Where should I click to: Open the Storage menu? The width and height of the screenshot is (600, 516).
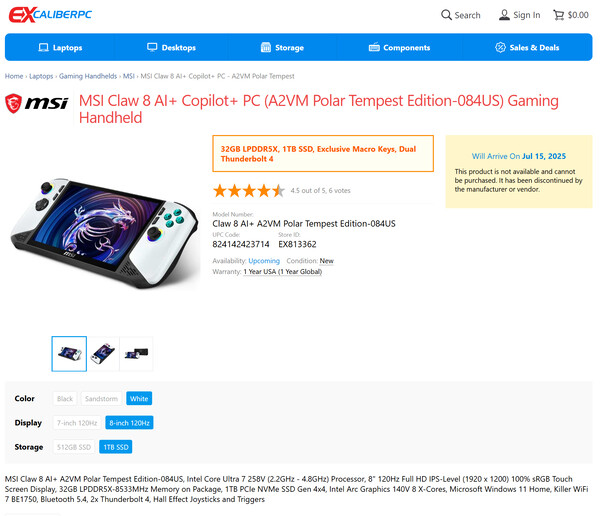click(x=282, y=47)
